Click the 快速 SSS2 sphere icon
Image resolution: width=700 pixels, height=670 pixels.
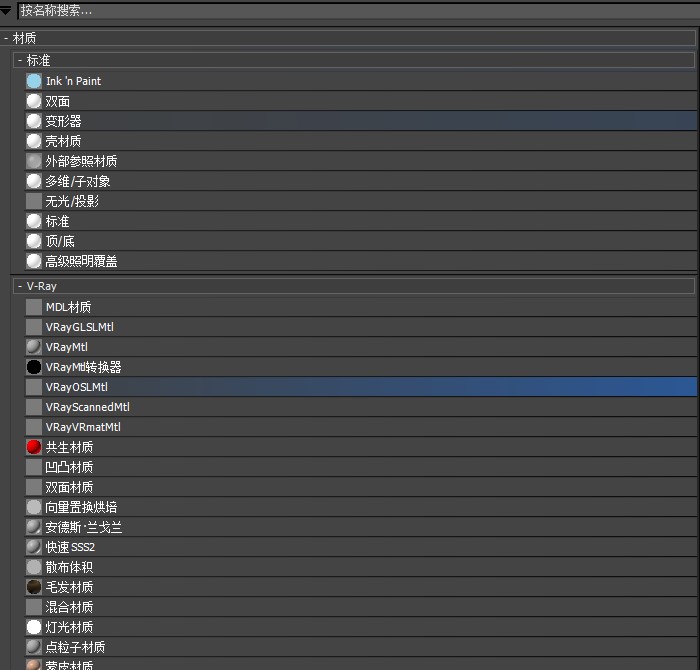coord(33,547)
